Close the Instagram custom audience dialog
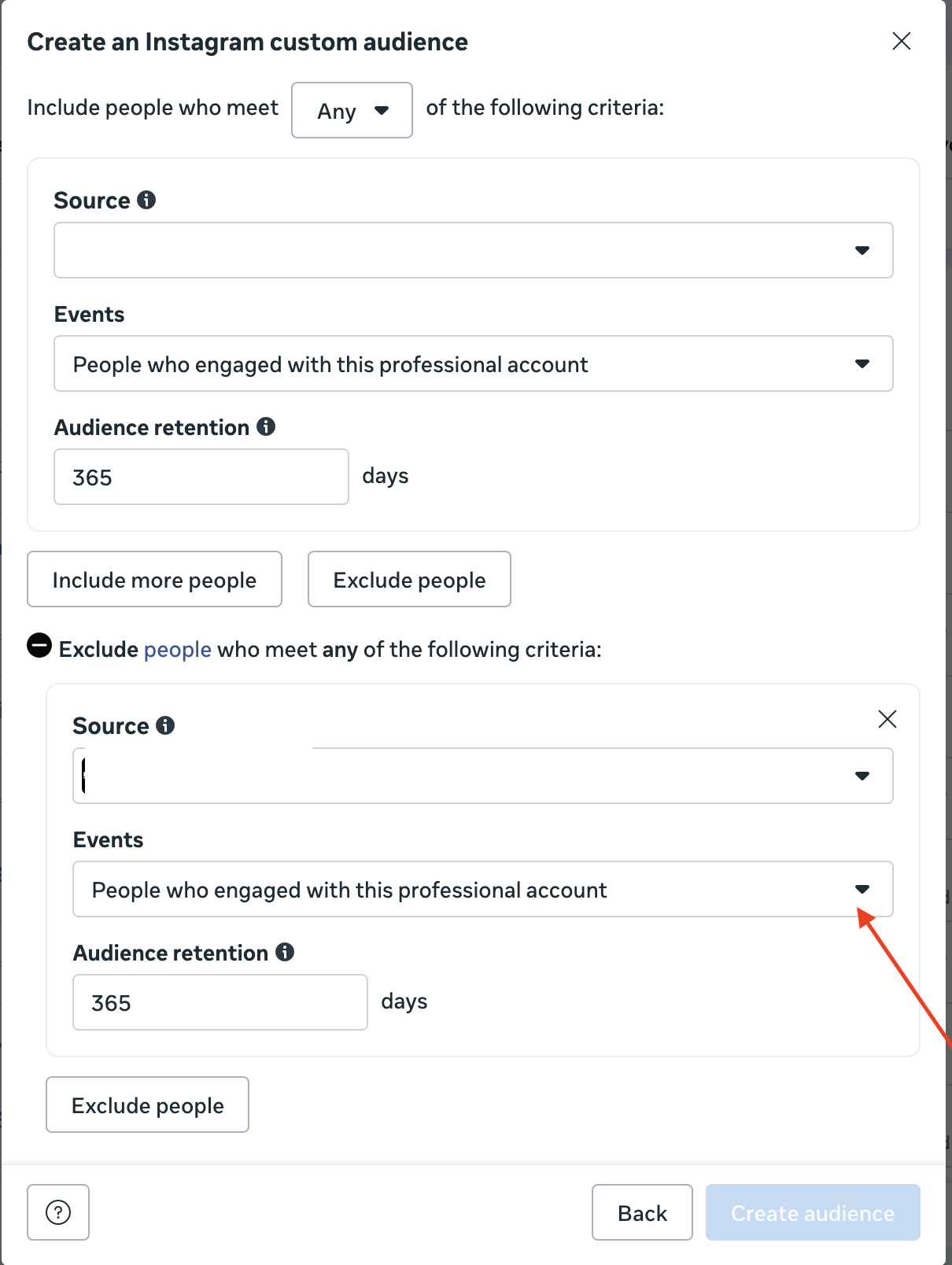This screenshot has height=1265, width=952. click(x=902, y=41)
